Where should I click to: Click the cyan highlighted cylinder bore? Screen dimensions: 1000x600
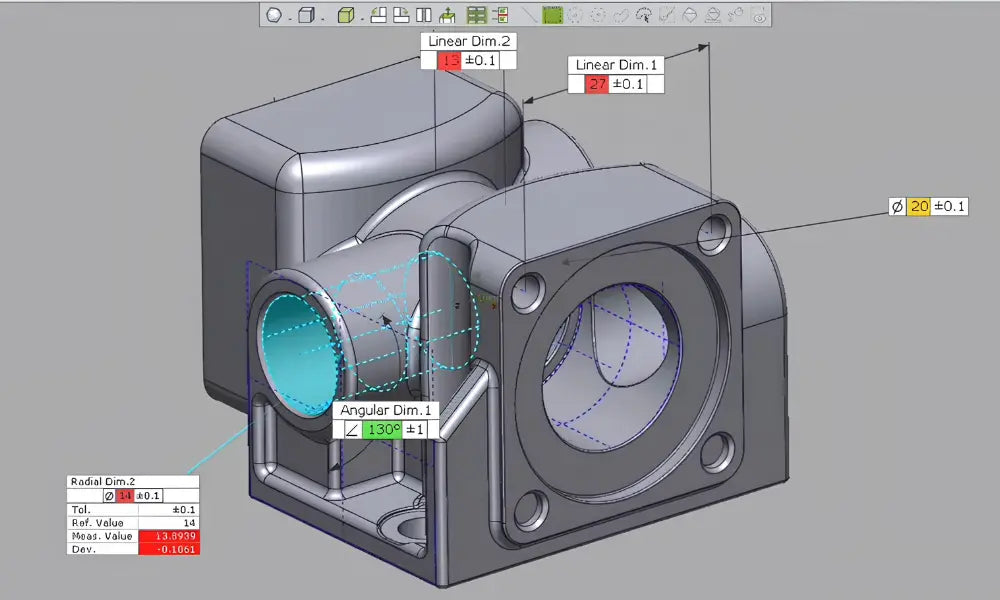pos(298,354)
